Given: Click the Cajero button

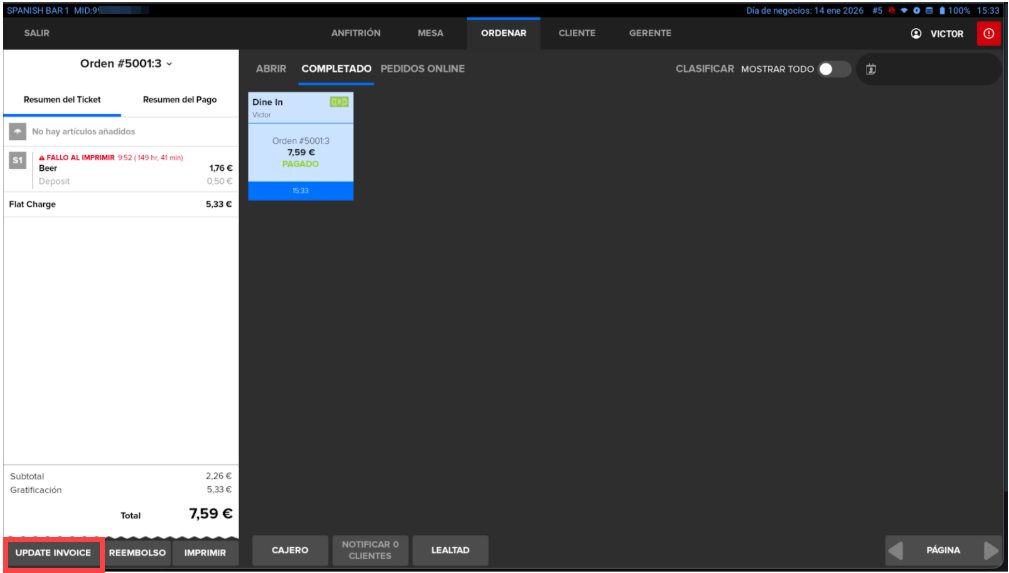Looking at the screenshot, I should (290, 550).
